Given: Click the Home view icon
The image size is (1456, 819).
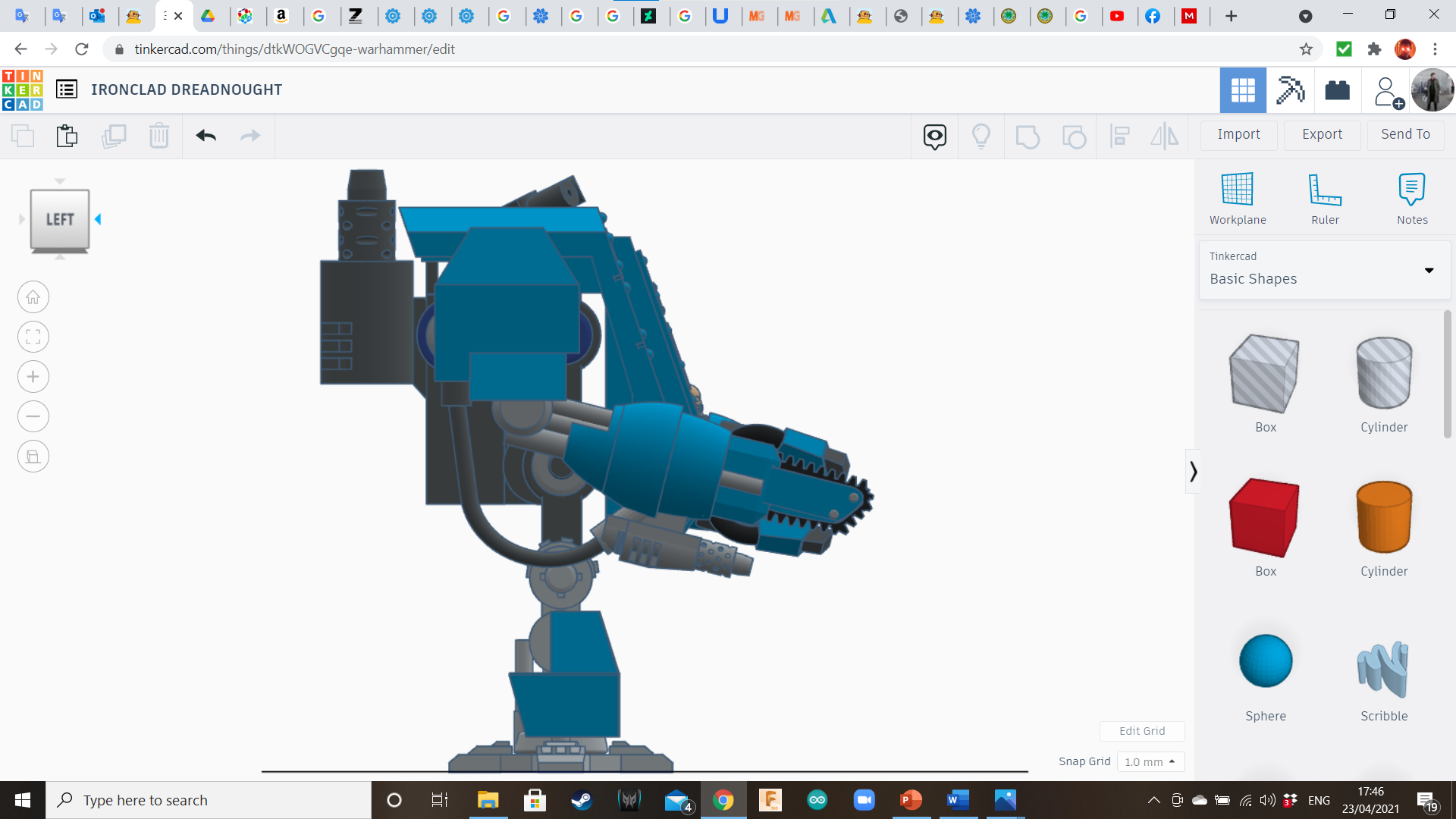Looking at the screenshot, I should coord(33,297).
